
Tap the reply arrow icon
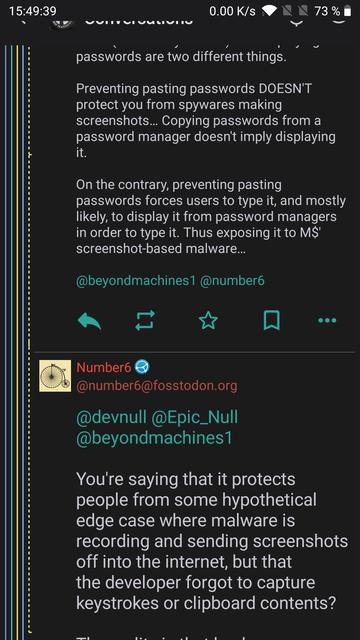89,321
